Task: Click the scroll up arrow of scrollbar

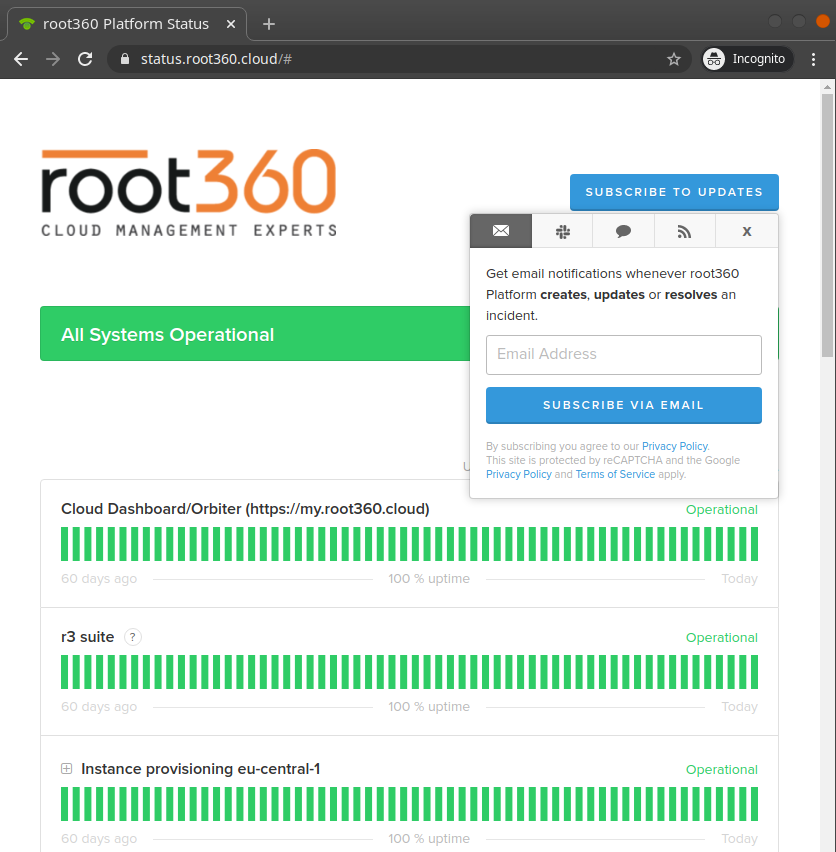Action: click(x=827, y=86)
